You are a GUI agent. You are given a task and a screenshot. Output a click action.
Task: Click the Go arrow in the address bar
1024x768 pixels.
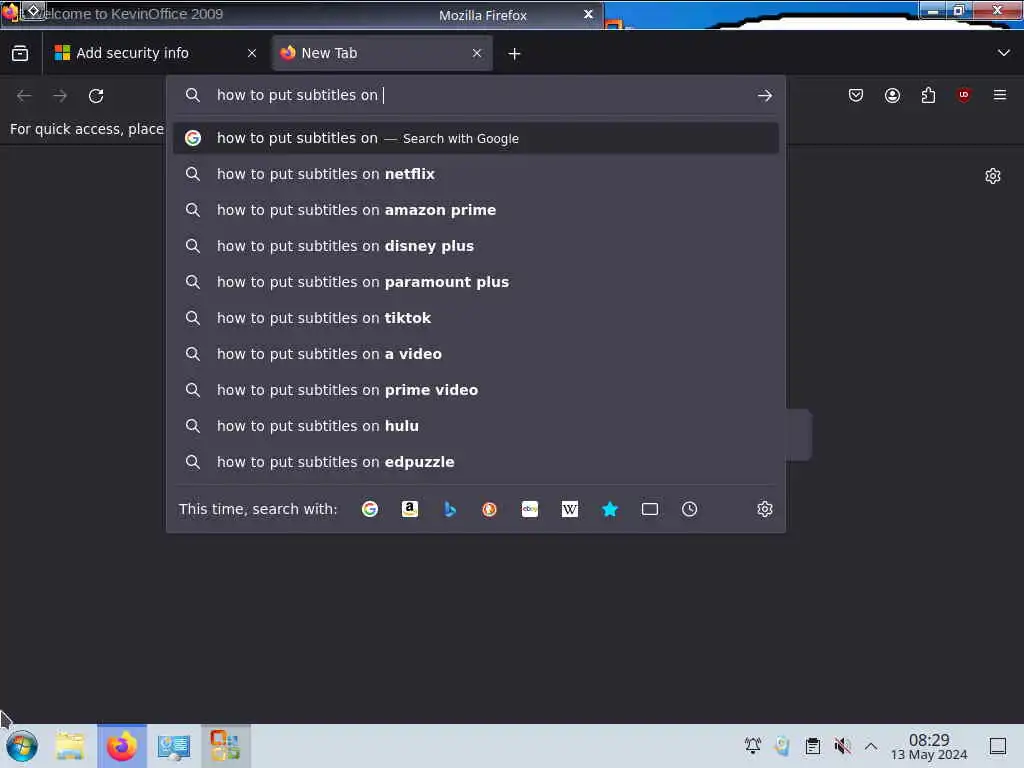coord(765,96)
